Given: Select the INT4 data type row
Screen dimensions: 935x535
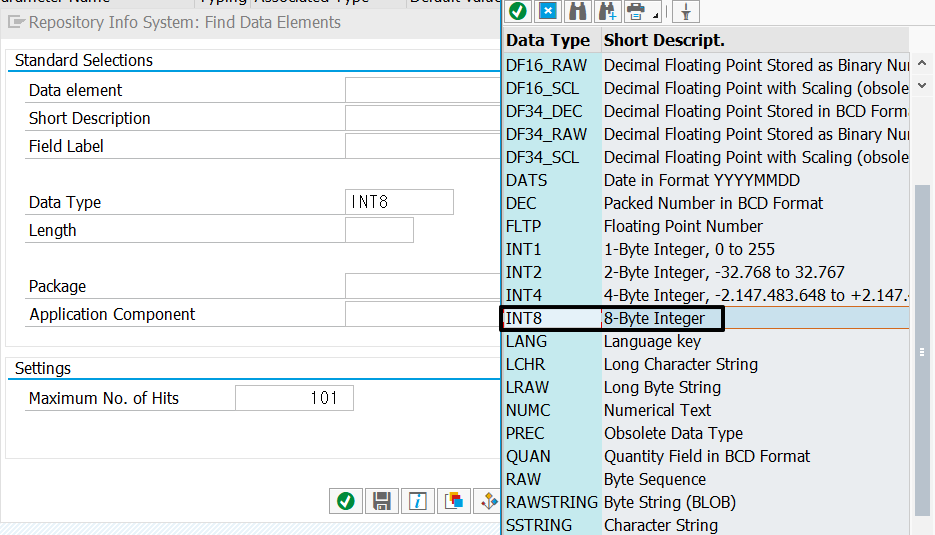Looking at the screenshot, I should pos(524,295).
